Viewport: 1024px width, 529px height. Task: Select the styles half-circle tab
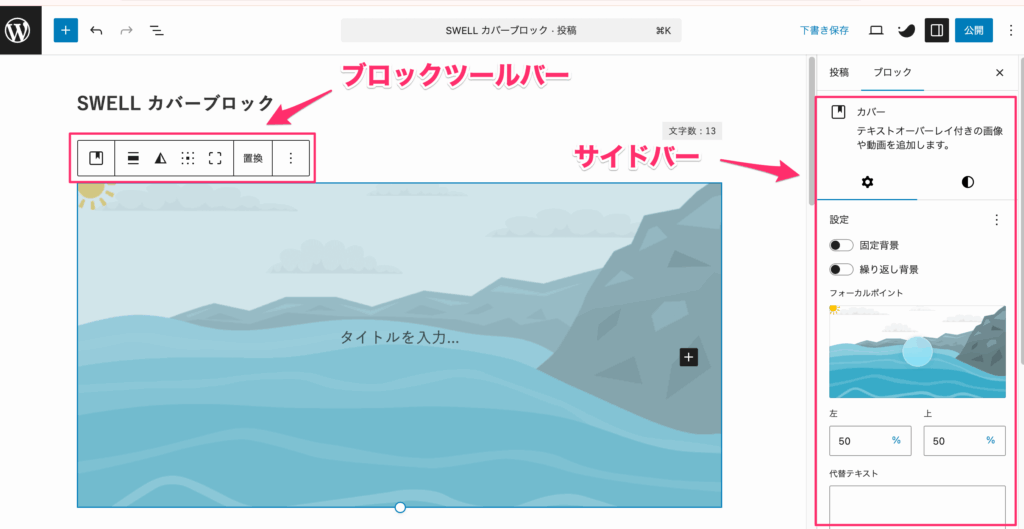968,182
